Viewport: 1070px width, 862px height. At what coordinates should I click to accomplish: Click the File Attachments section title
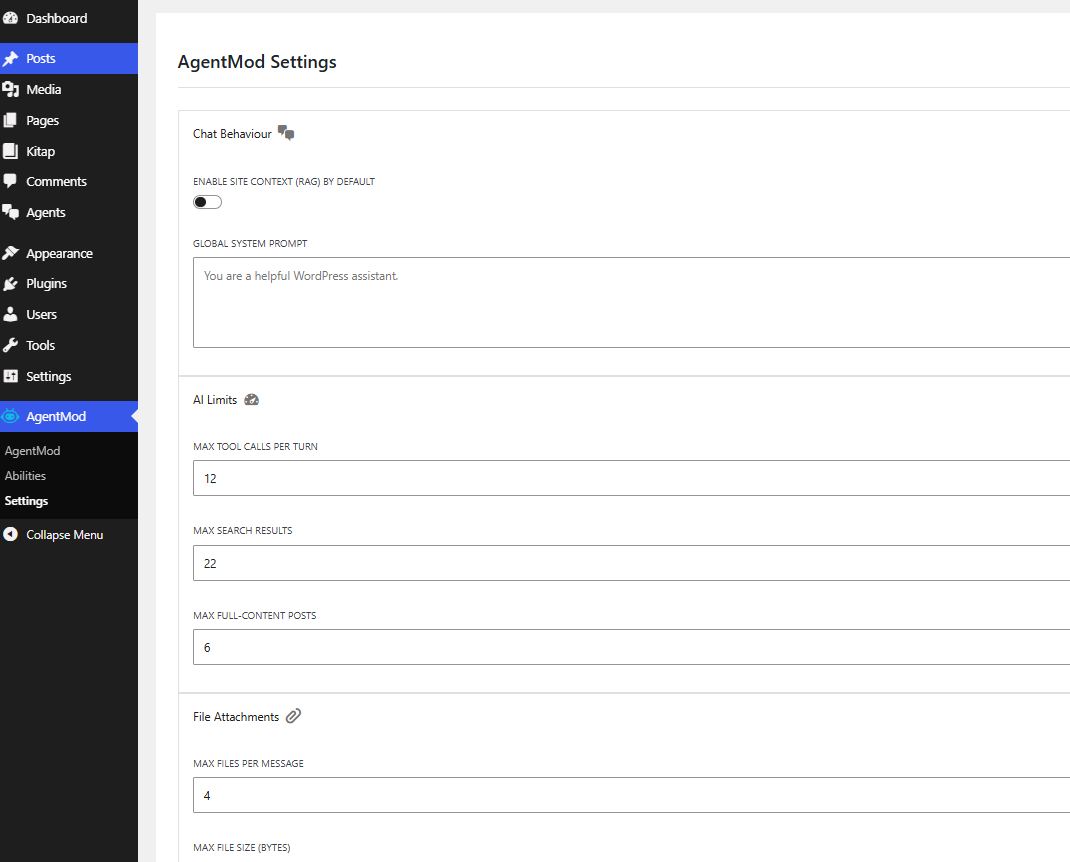[236, 717]
